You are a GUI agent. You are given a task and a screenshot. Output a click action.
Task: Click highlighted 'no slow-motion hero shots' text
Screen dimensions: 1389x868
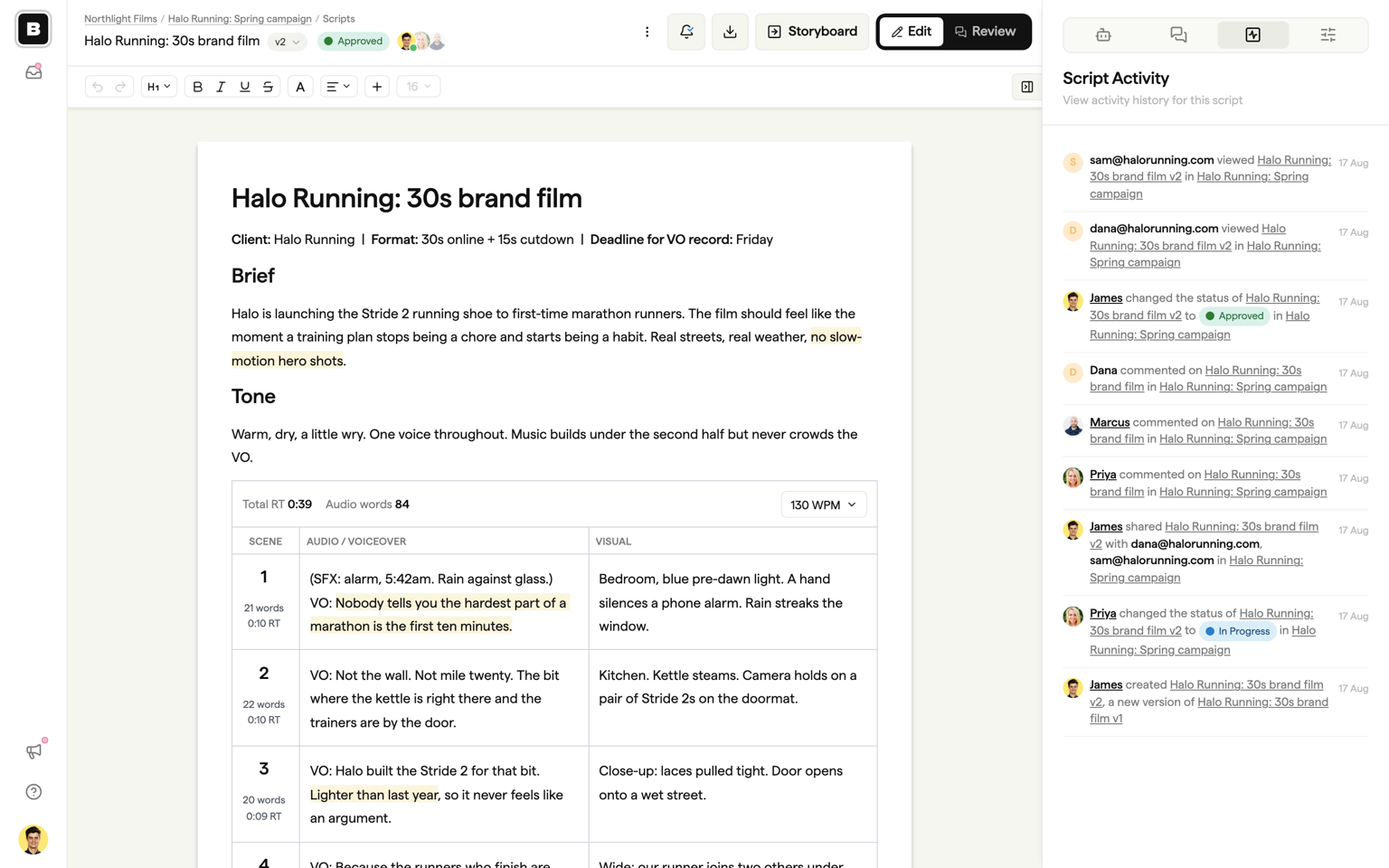pos(546,349)
